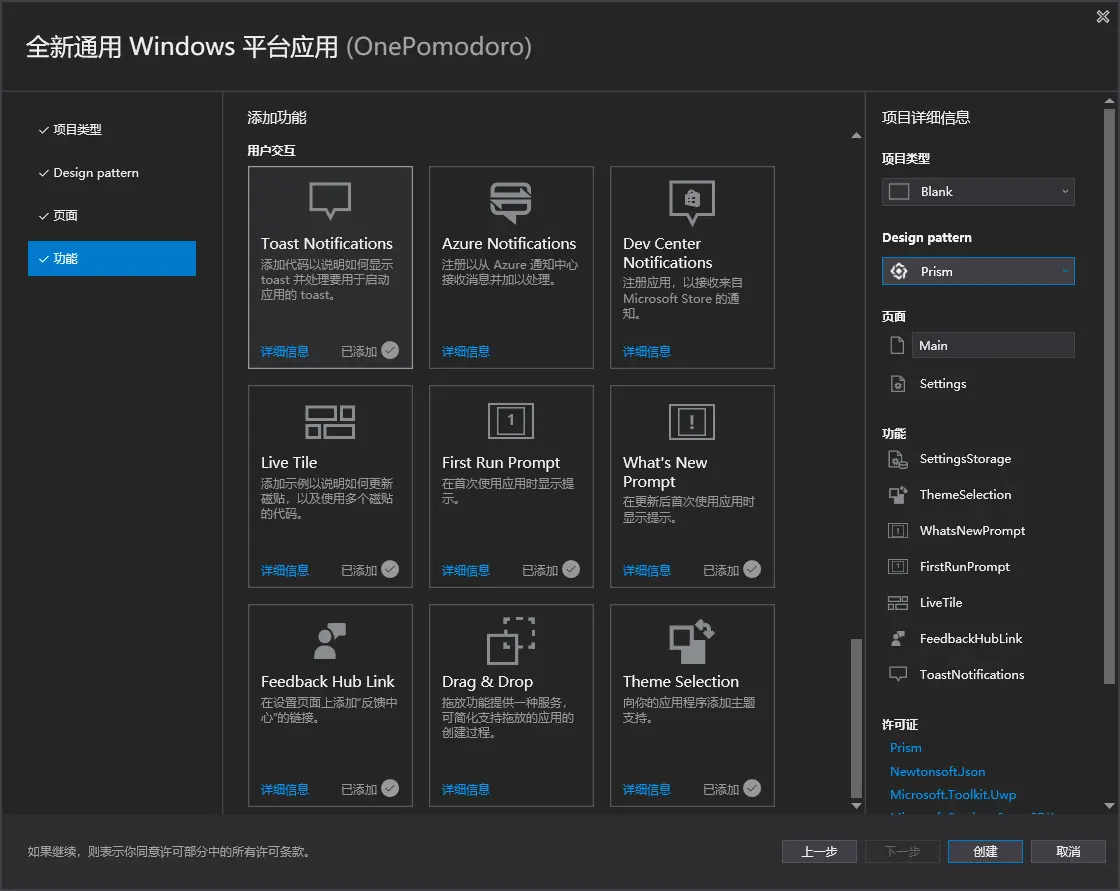Click the 创建 button

[x=985, y=852]
